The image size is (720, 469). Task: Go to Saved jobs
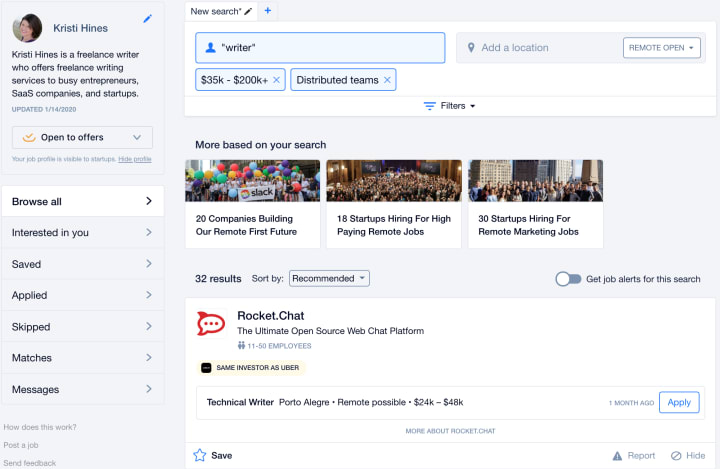pyautogui.click(x=83, y=264)
